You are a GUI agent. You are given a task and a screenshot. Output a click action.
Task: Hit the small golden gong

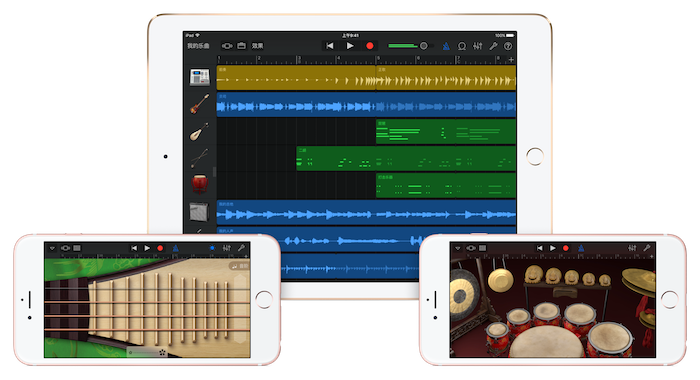tap(500, 280)
